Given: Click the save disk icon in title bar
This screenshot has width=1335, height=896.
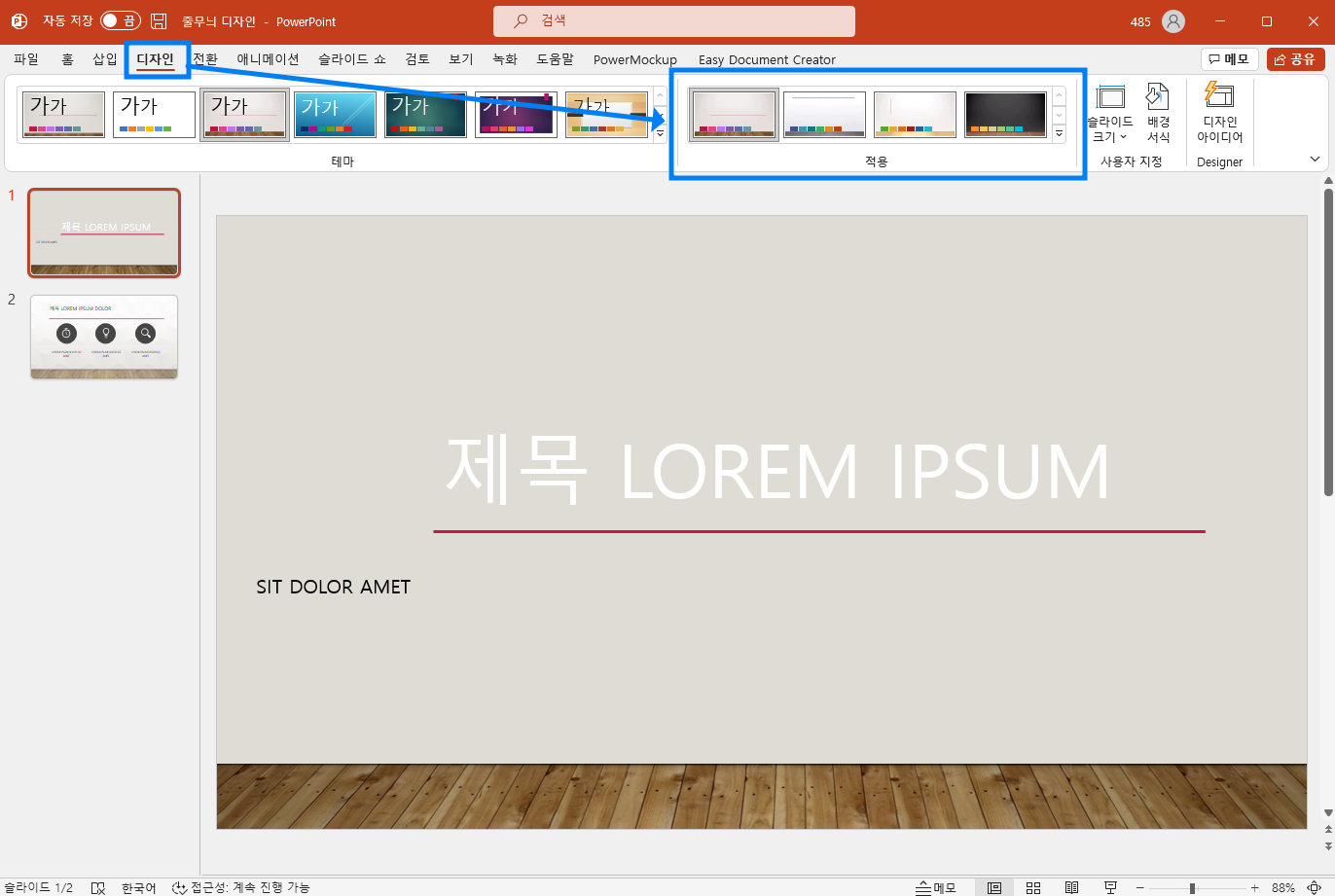Looking at the screenshot, I should point(159,20).
